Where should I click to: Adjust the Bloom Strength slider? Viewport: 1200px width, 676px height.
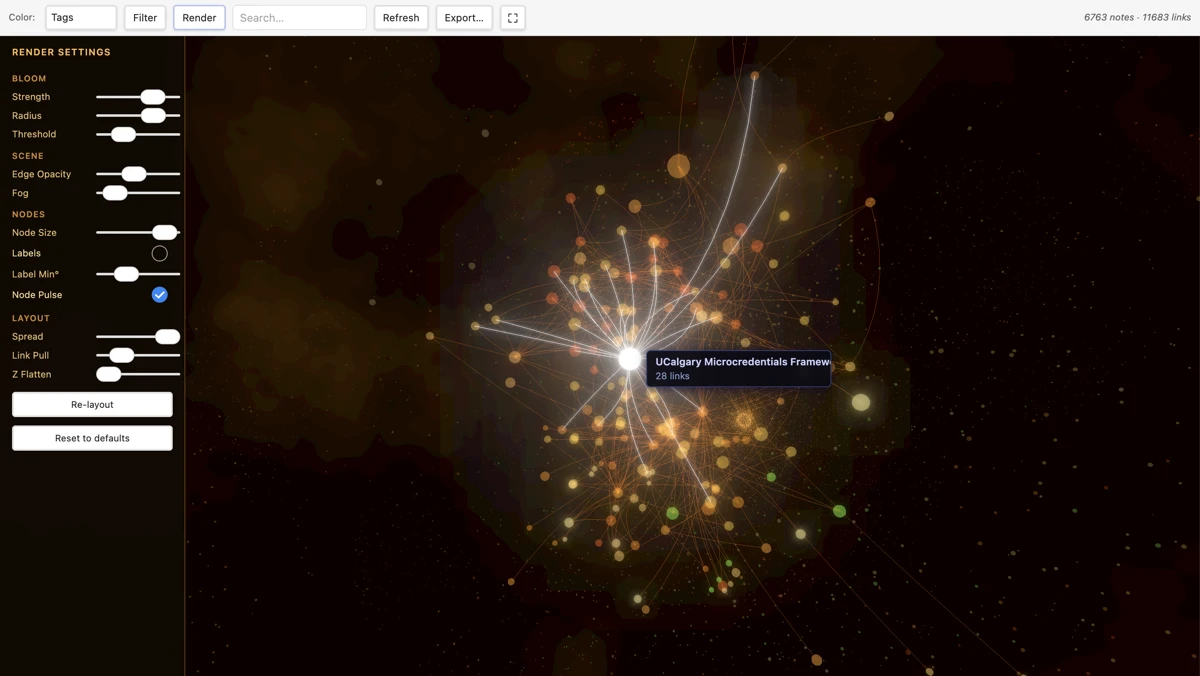(138, 97)
